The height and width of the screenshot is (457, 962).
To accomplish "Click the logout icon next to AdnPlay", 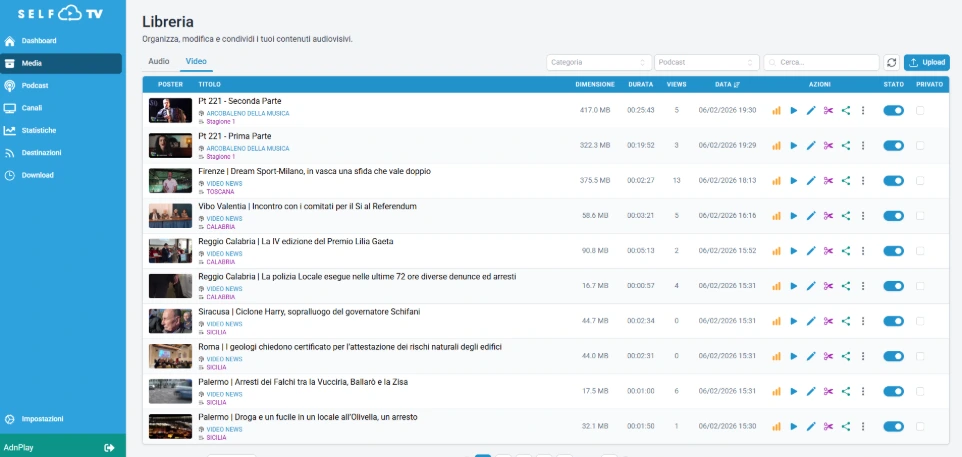I will [109, 447].
